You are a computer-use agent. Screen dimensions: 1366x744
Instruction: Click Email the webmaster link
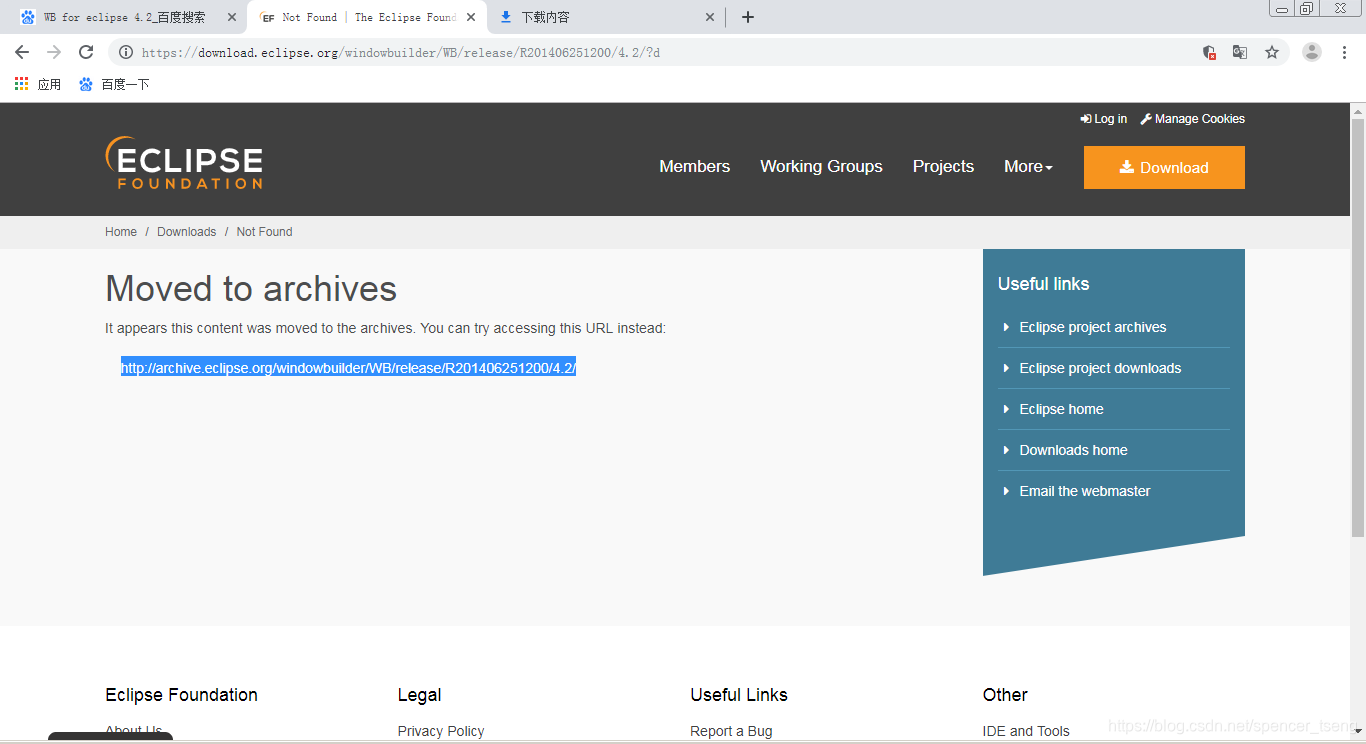pyautogui.click(x=1085, y=491)
